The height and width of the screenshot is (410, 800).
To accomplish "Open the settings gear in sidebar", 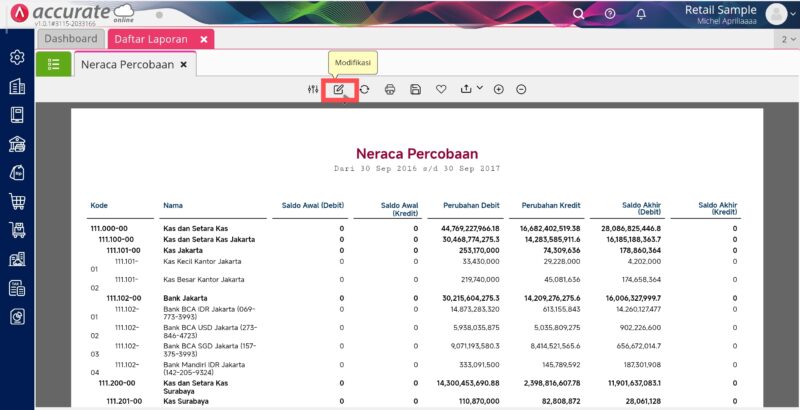I will [17, 57].
